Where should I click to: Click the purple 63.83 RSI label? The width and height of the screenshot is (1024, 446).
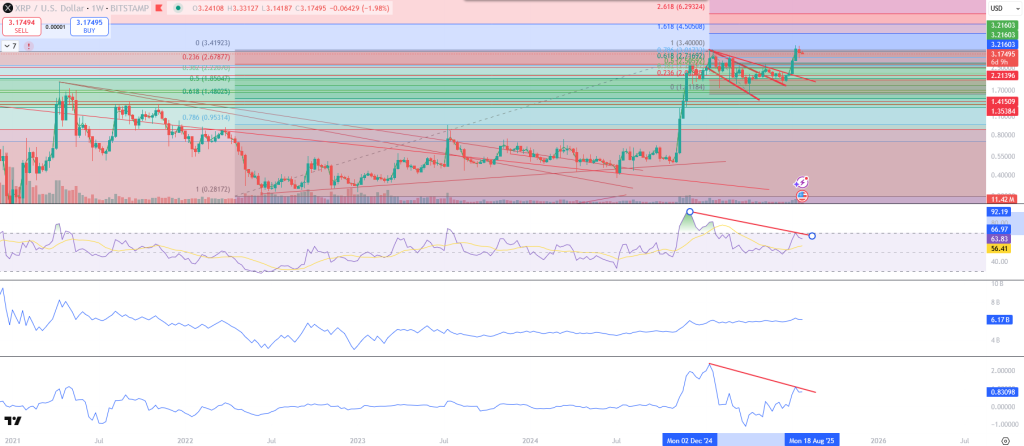click(998, 239)
